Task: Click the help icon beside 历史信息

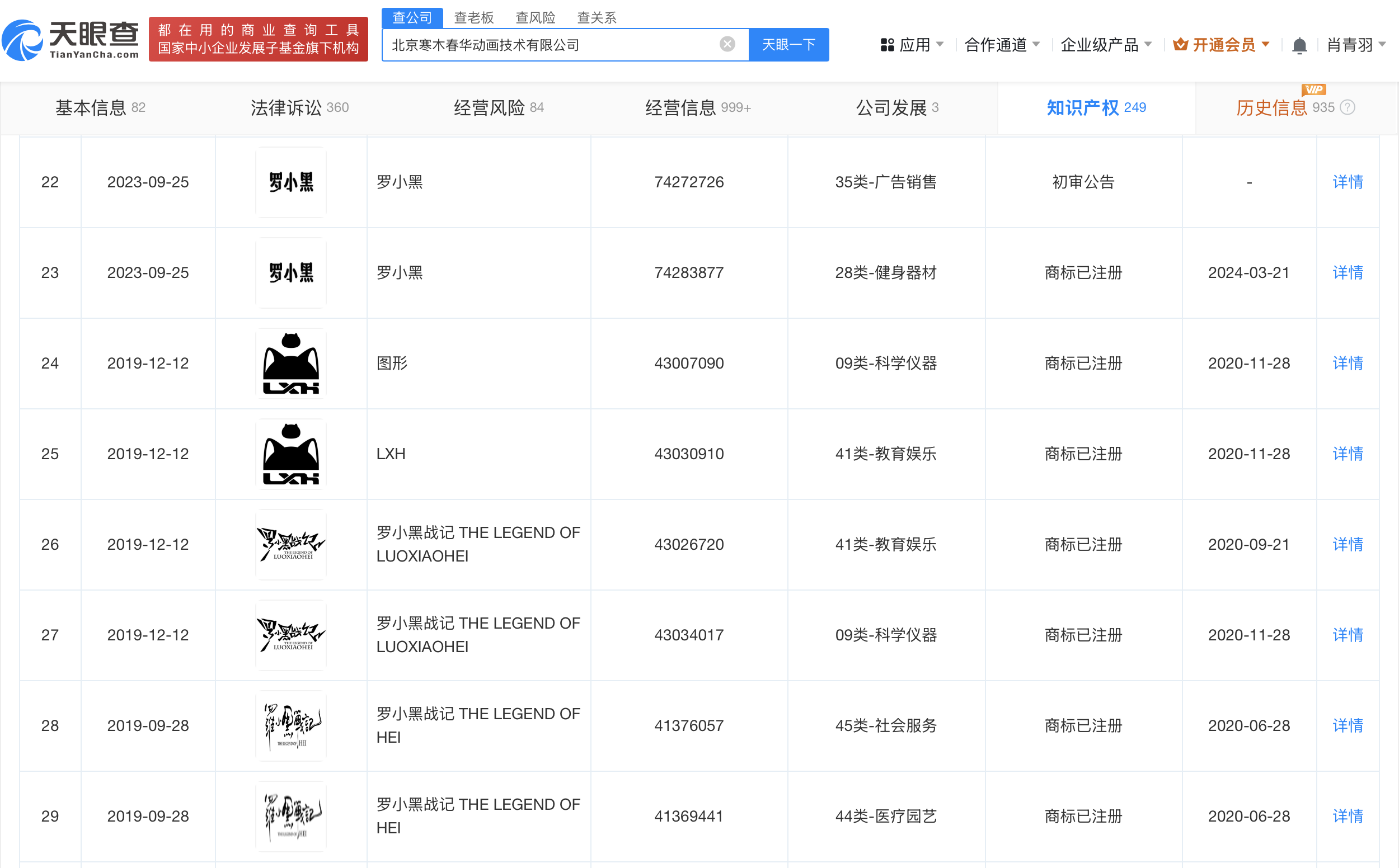Action: tap(1348, 107)
